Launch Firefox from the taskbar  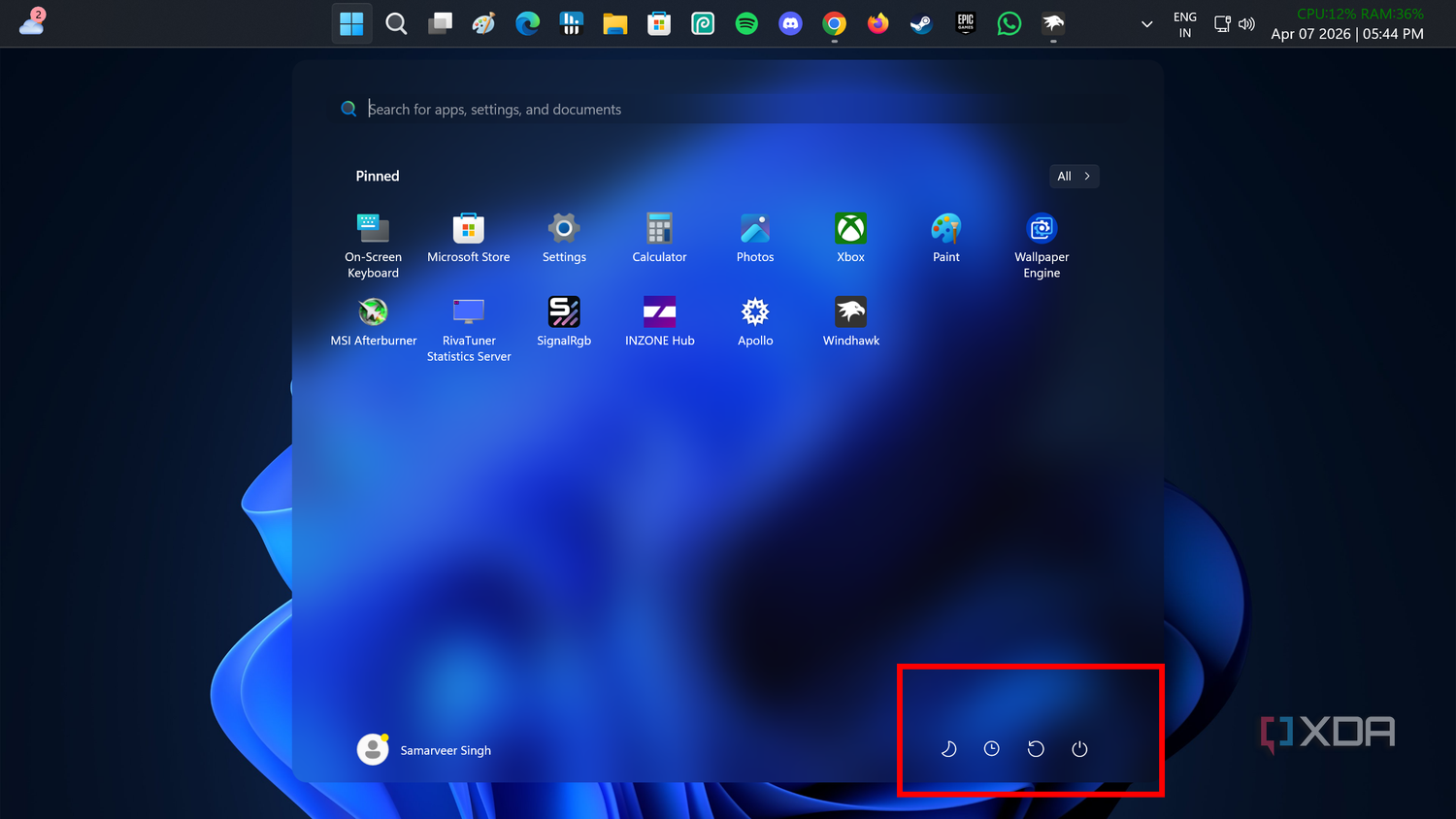click(877, 23)
